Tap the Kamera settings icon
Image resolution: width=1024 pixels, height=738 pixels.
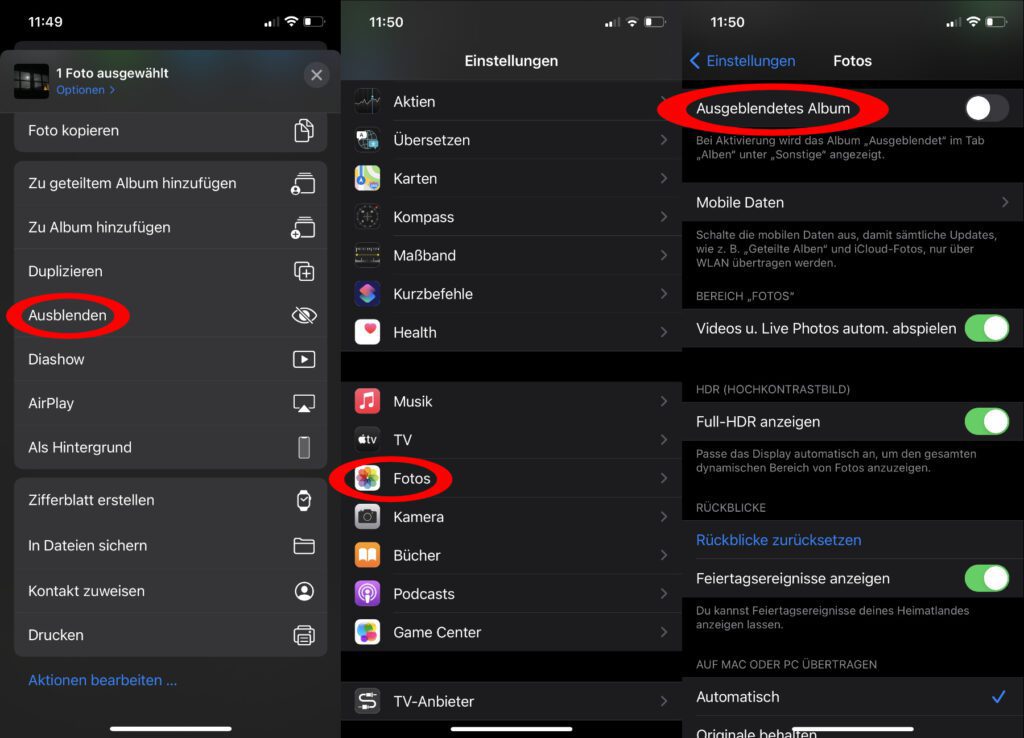(x=368, y=517)
